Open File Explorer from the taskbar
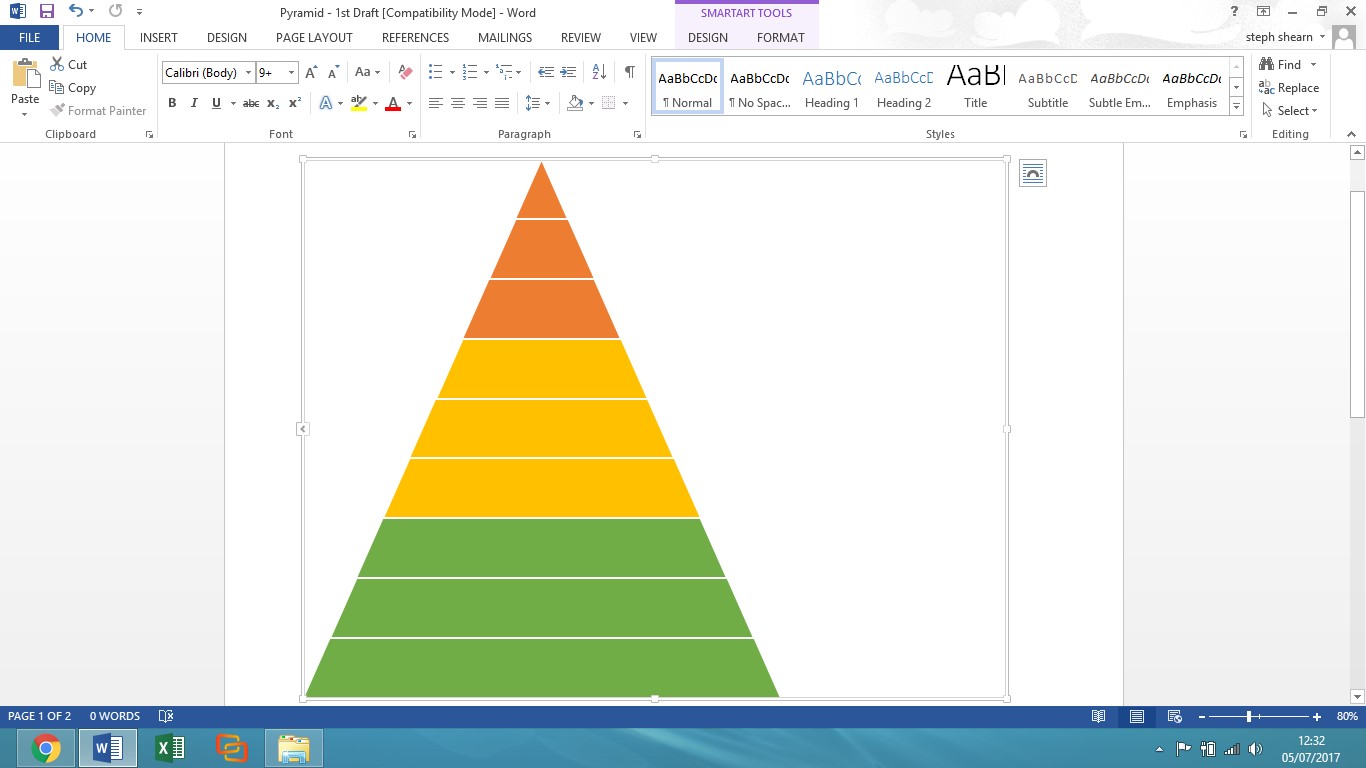 (294, 748)
